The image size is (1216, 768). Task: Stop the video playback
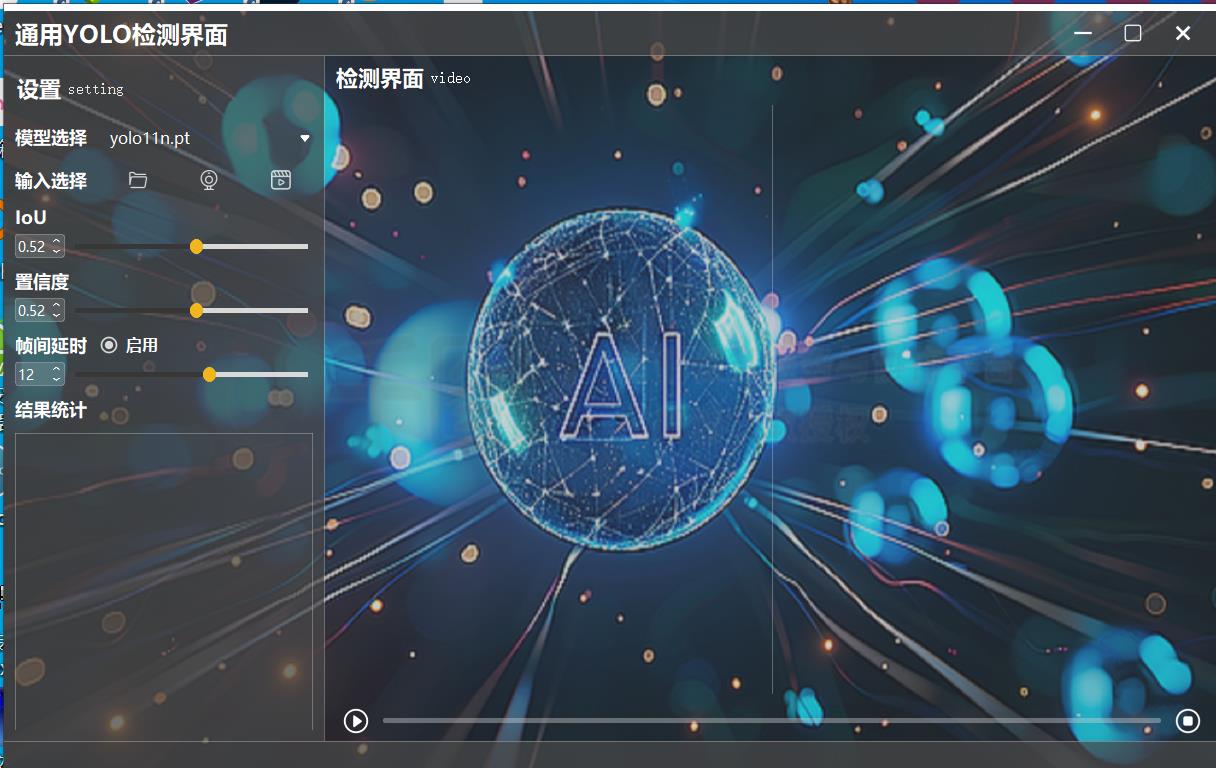[1186, 720]
